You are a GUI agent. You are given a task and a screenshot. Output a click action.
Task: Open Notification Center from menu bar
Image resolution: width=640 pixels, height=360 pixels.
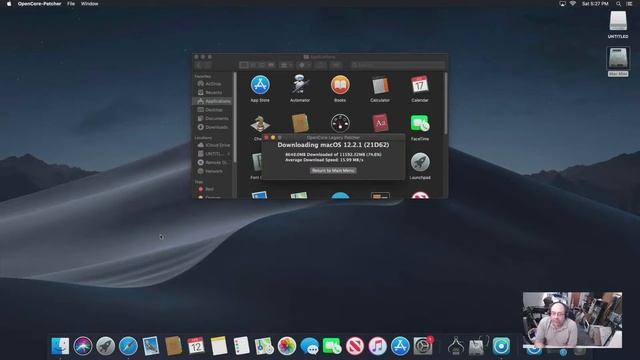tap(629, 4)
